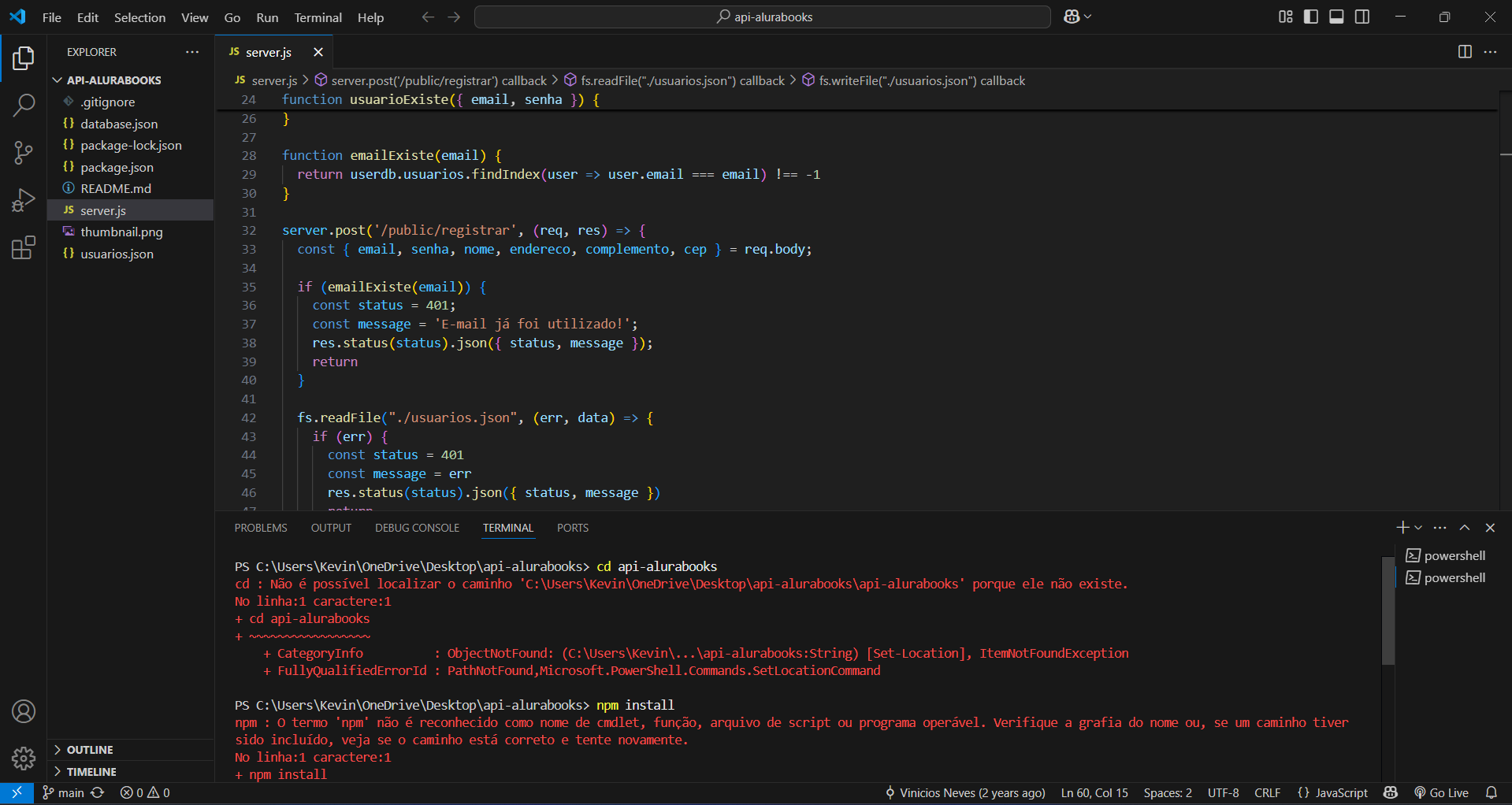Collapse the API-ALURABOOKS folder section
This screenshot has width=1512, height=805.
(130, 80)
